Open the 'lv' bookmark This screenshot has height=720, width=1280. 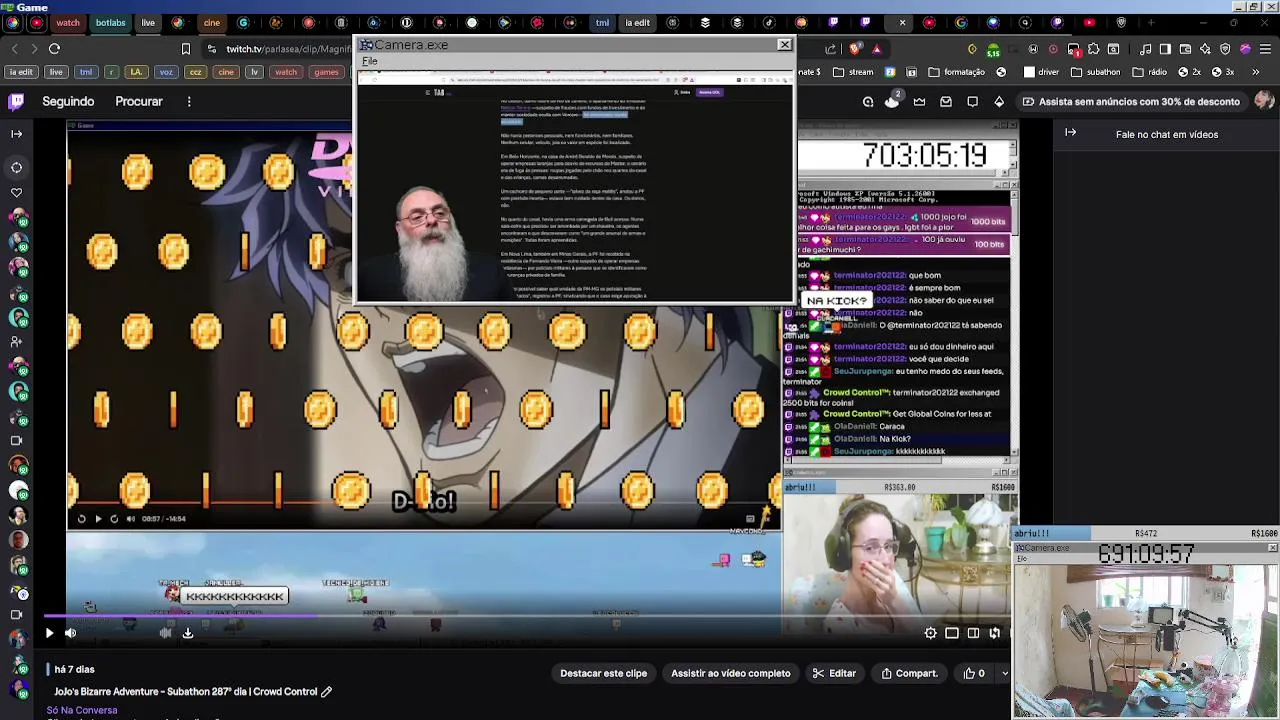[254, 72]
